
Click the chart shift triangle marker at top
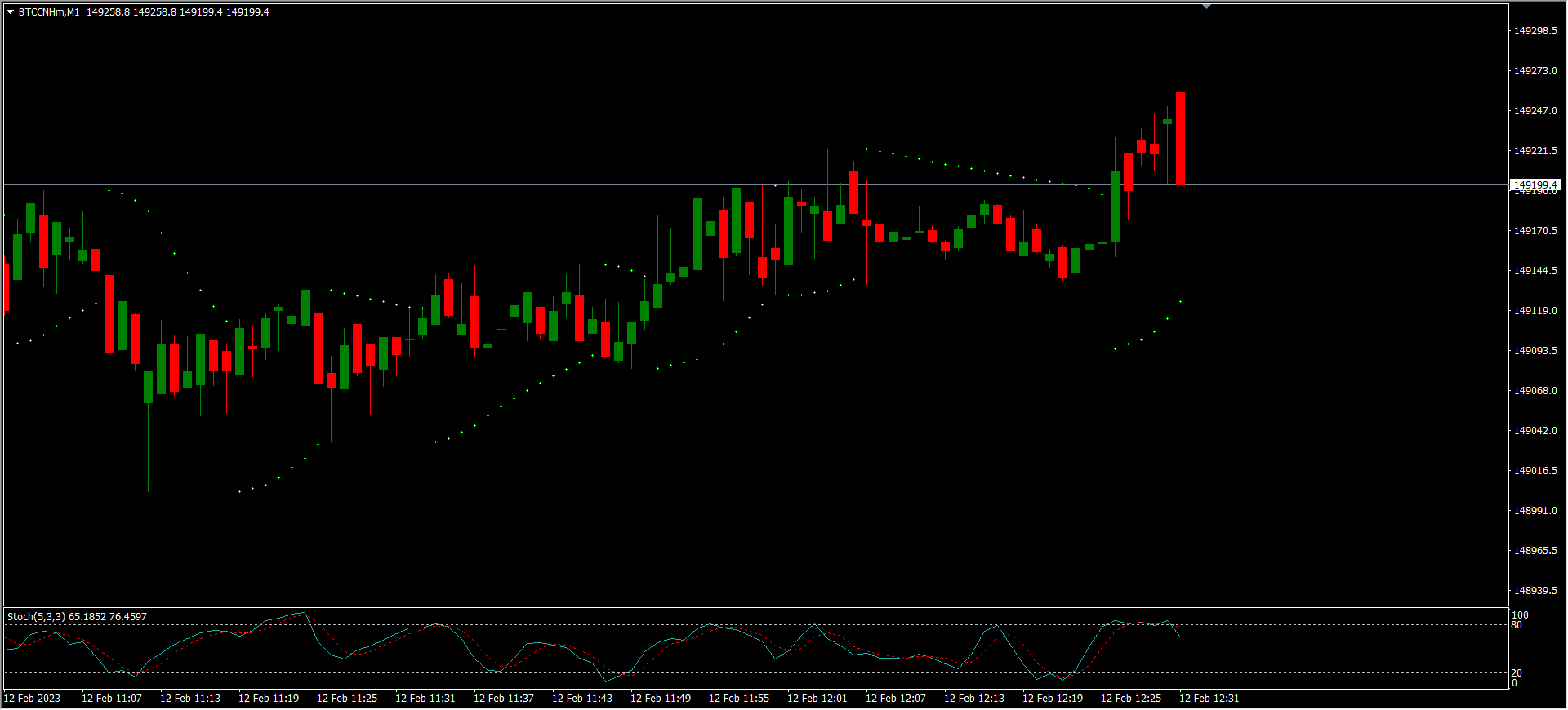pos(1206,7)
